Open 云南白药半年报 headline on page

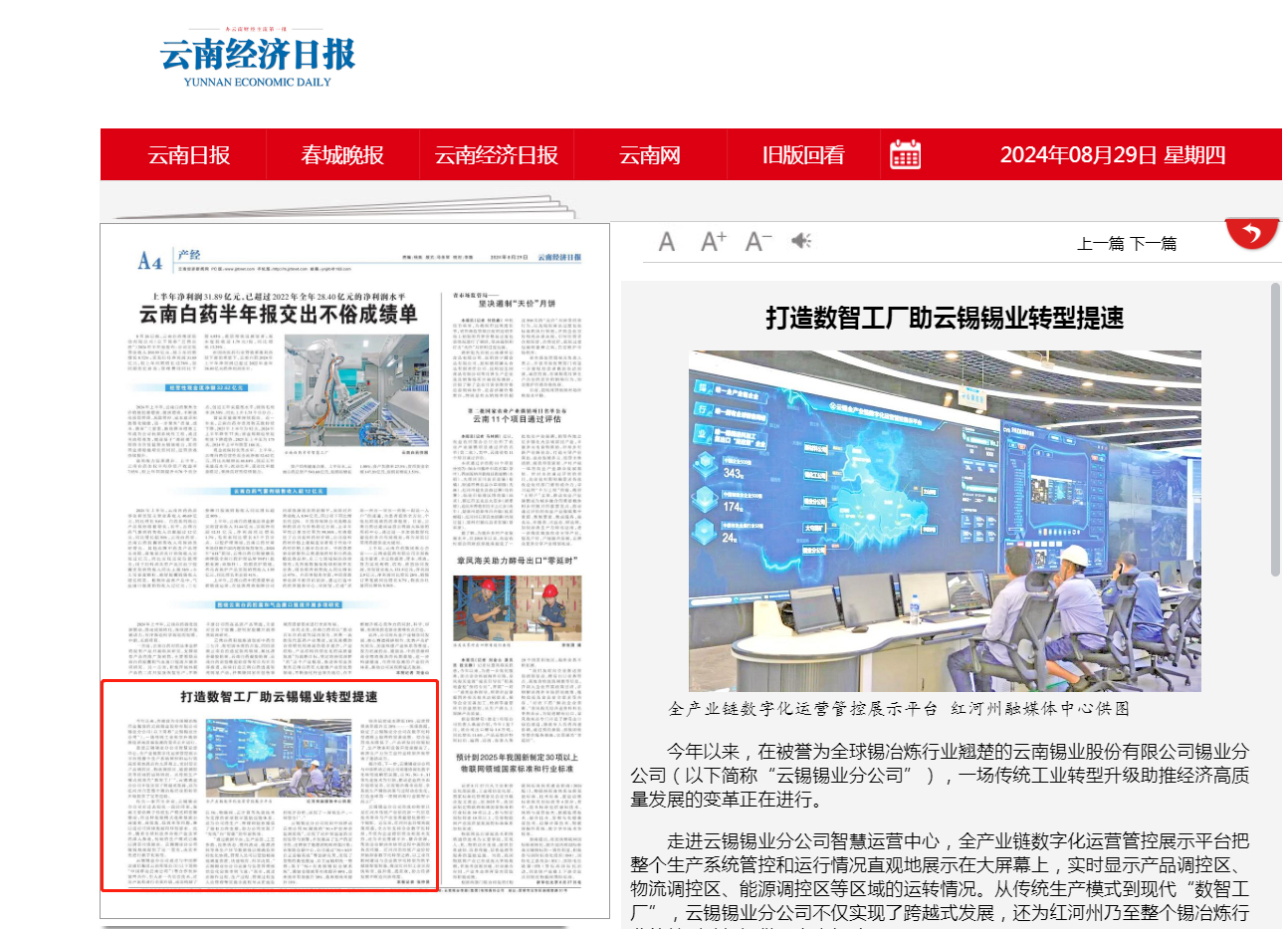[278, 315]
